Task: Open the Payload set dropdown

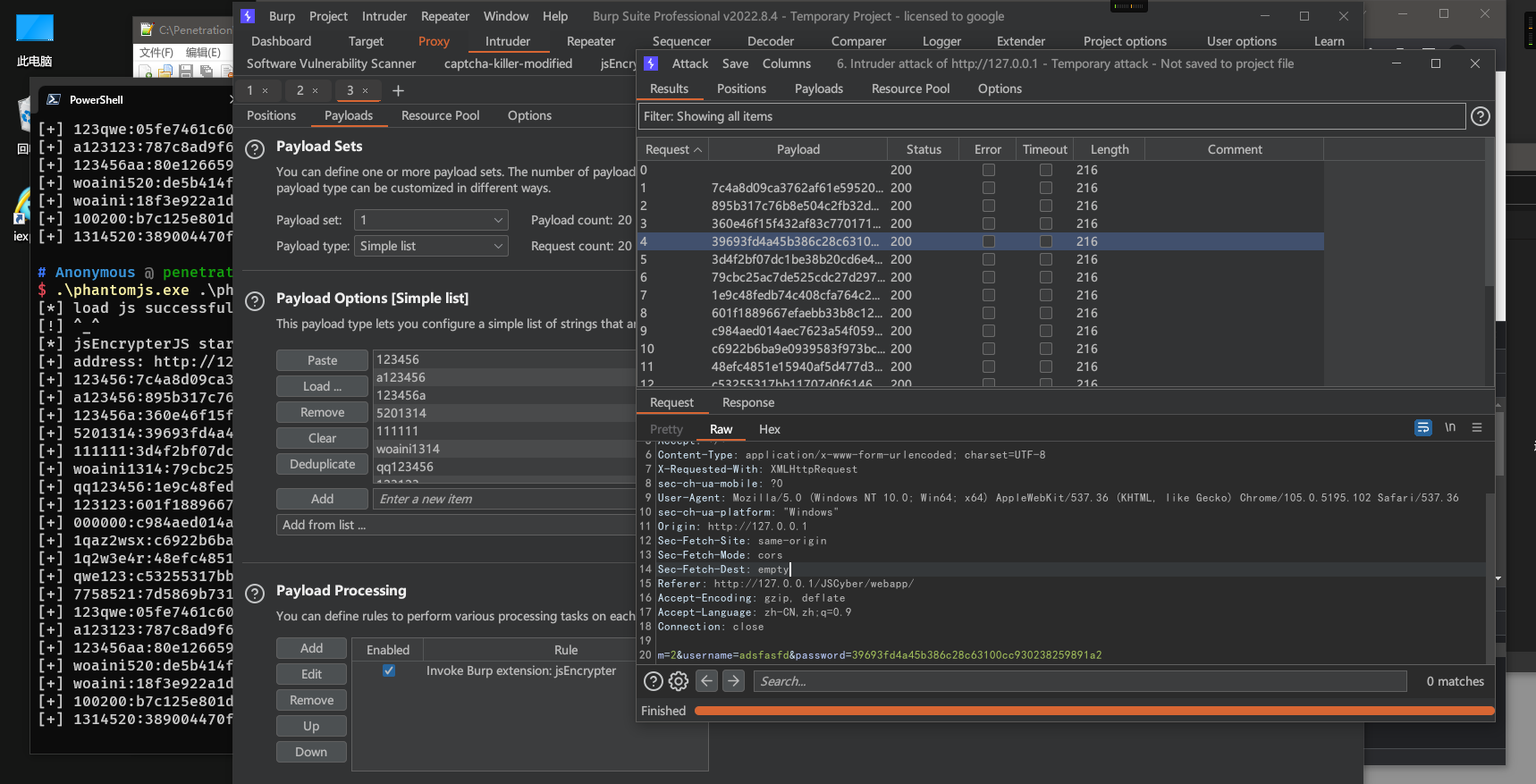Action: pyautogui.click(x=431, y=220)
